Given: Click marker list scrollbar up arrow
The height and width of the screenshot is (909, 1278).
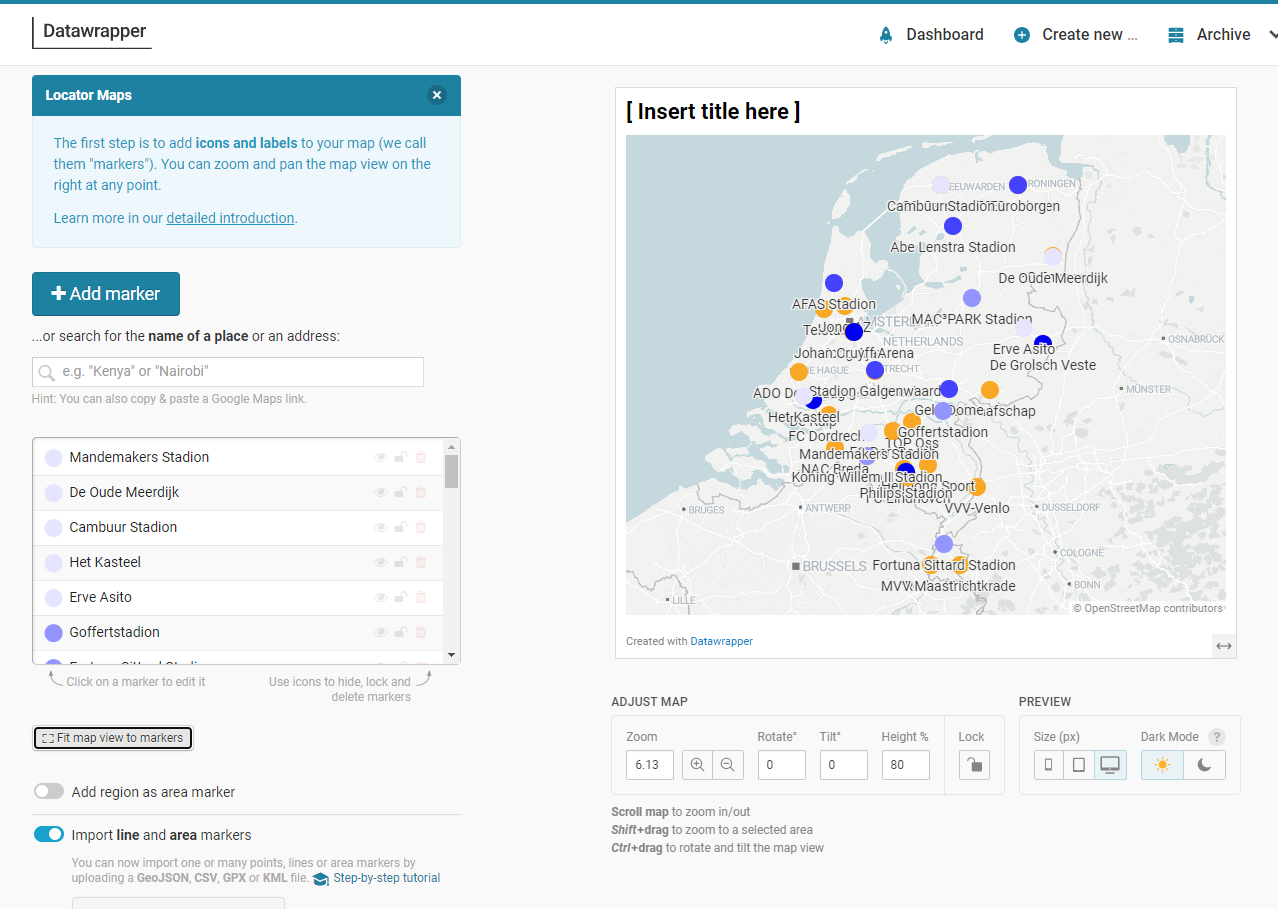Looking at the screenshot, I should [x=452, y=446].
